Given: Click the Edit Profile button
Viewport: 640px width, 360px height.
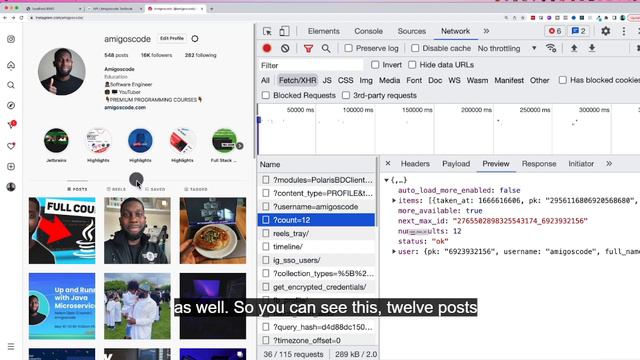Looking at the screenshot, I should (172, 38).
